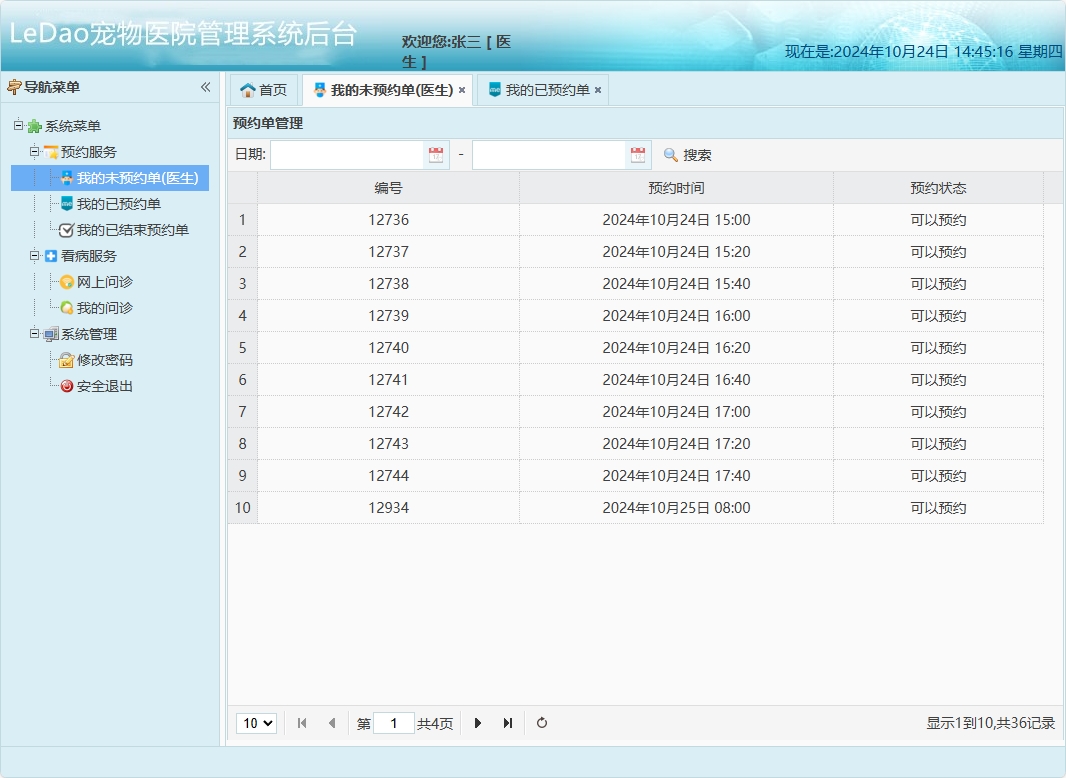The width and height of the screenshot is (1066, 778).
Task: Refresh the appointment list with reload icon
Action: click(541, 723)
